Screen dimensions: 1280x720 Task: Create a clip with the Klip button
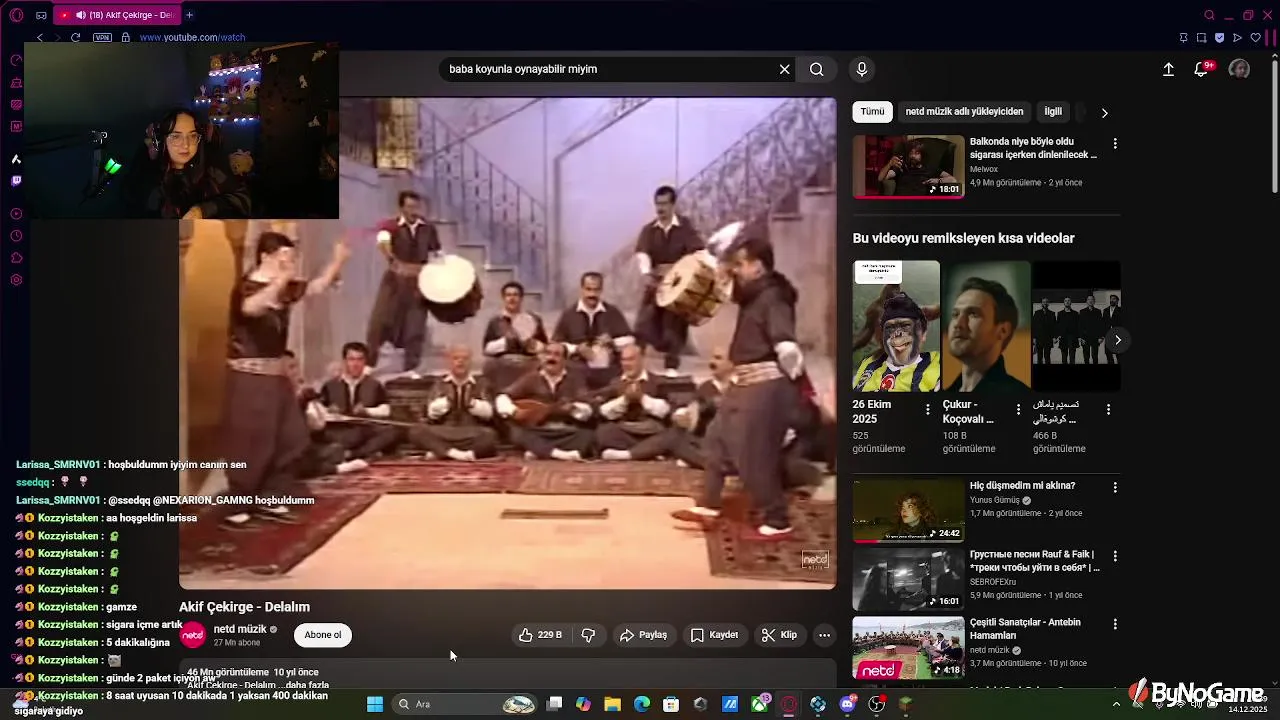pyautogui.click(x=779, y=635)
